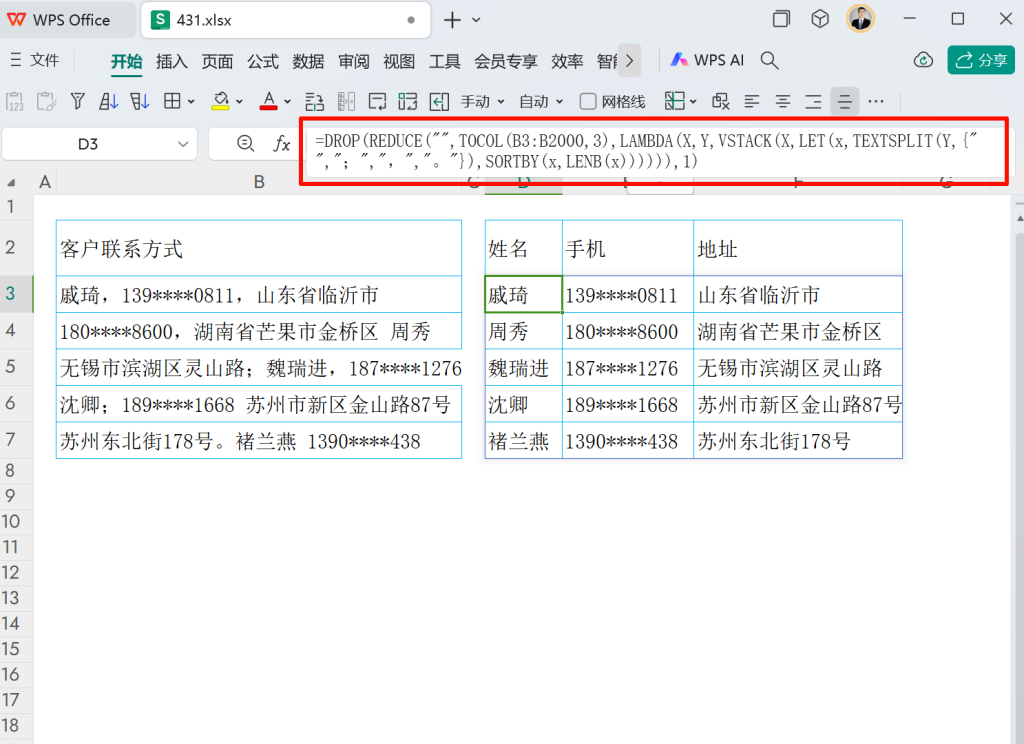Click the fx insert function button
1024x744 pixels.
pyautogui.click(x=281, y=144)
